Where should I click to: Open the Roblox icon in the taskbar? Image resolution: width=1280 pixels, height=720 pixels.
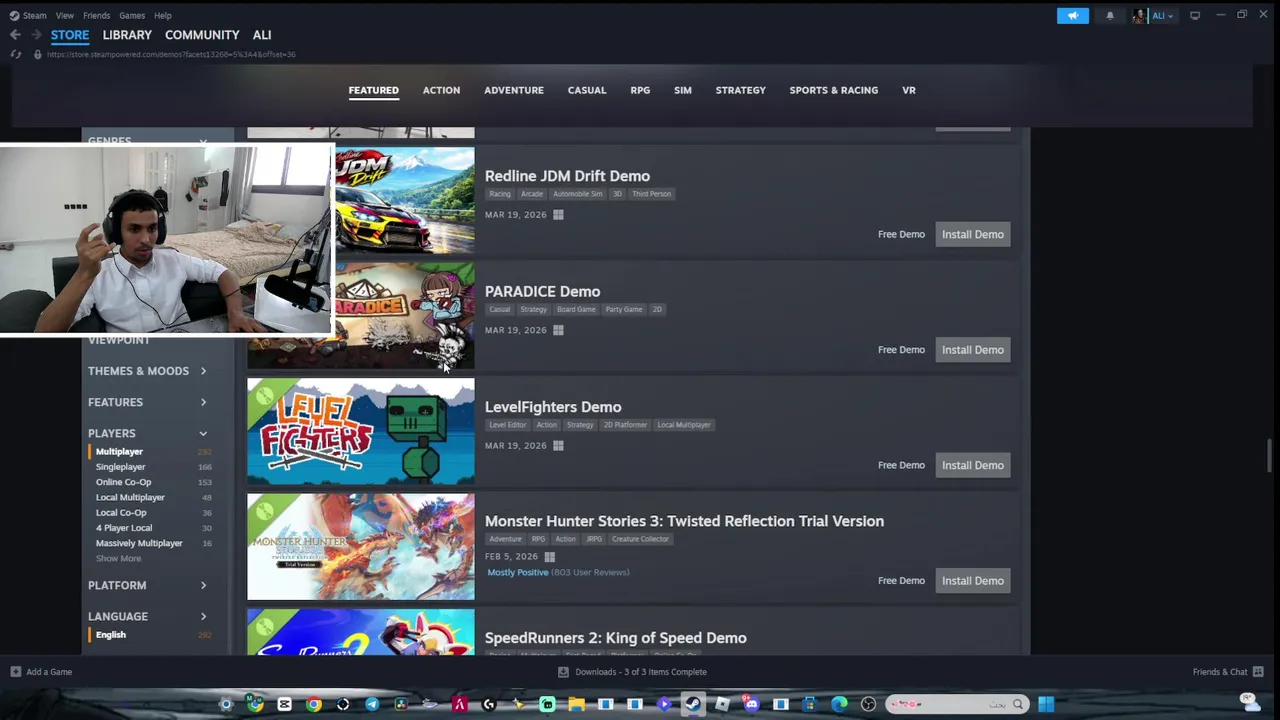[722, 704]
